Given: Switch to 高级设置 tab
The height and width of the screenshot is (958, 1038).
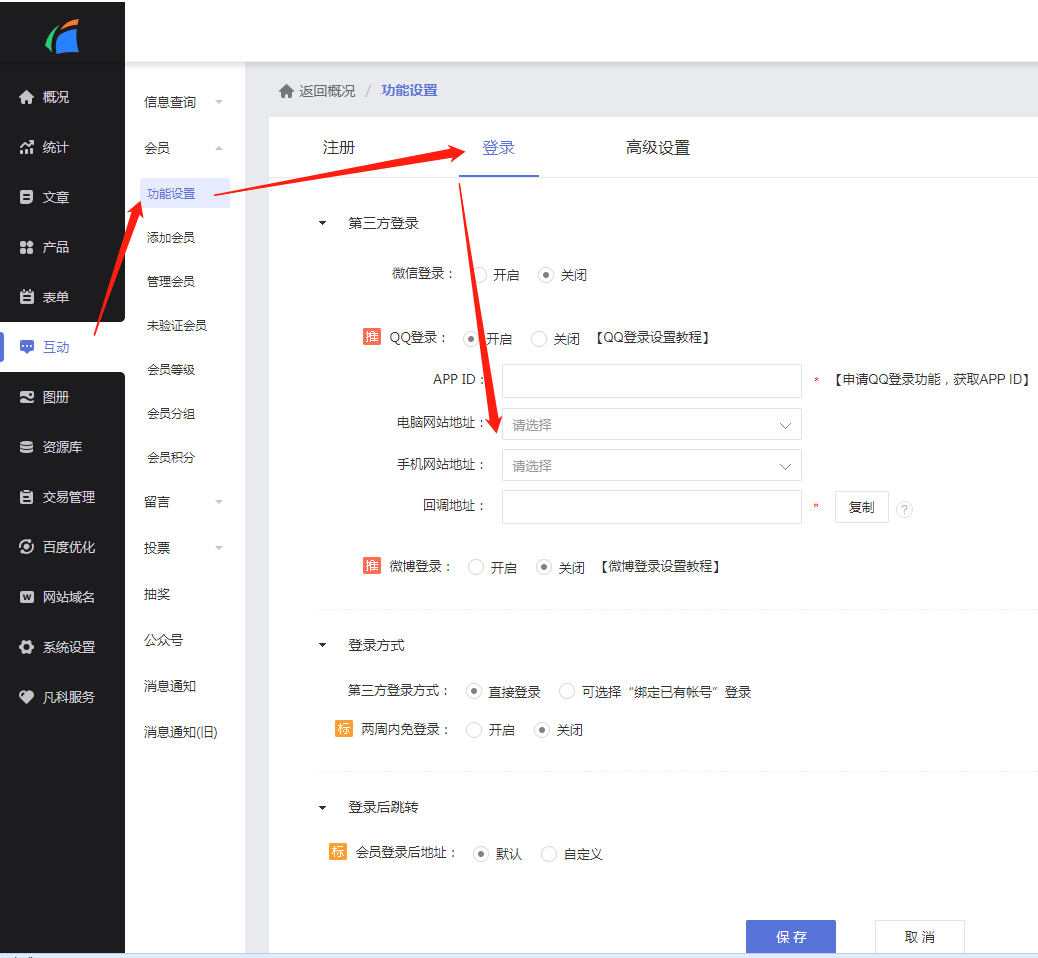Looking at the screenshot, I should [x=658, y=148].
